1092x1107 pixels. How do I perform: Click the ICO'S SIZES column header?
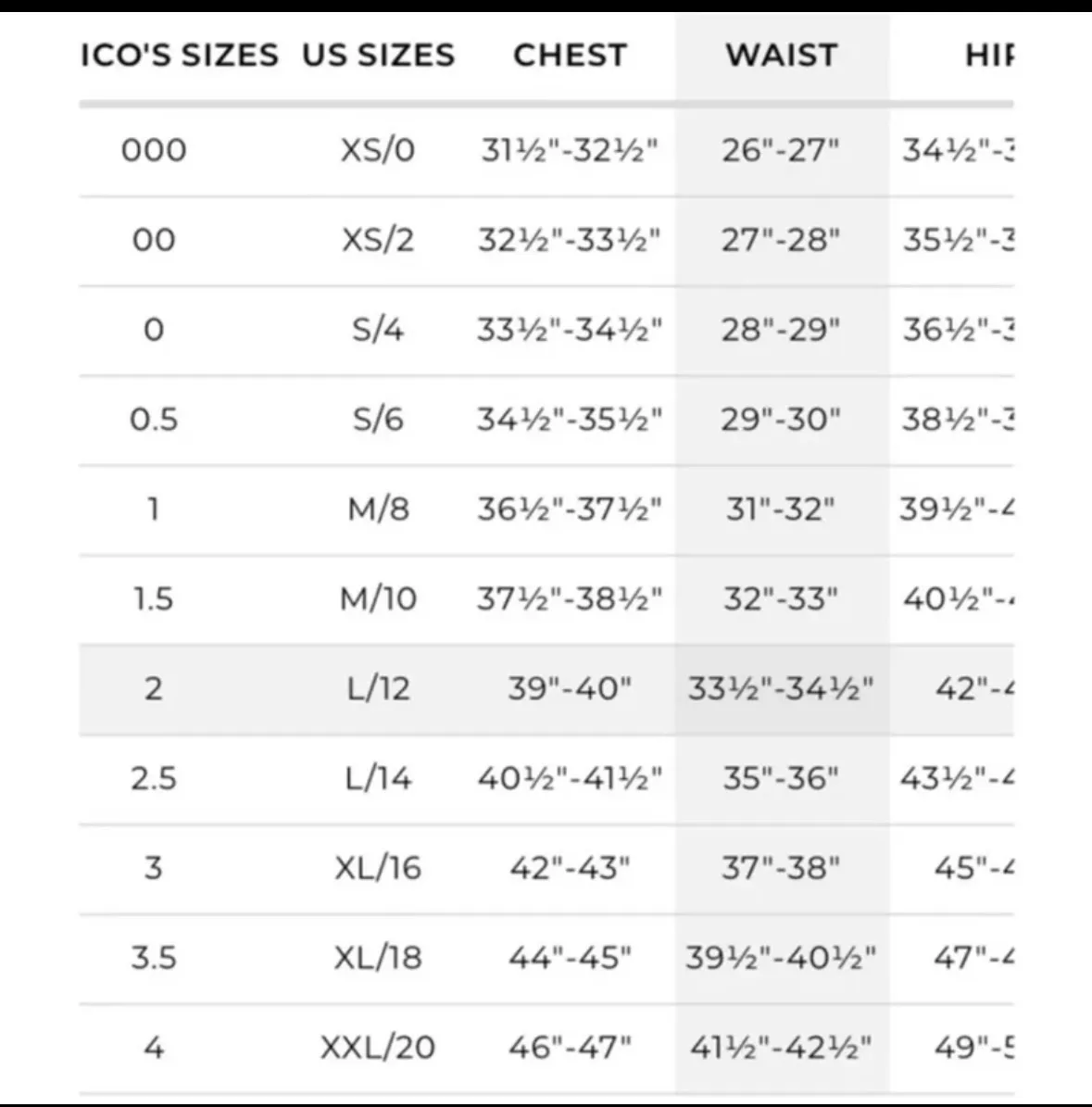click(x=179, y=55)
